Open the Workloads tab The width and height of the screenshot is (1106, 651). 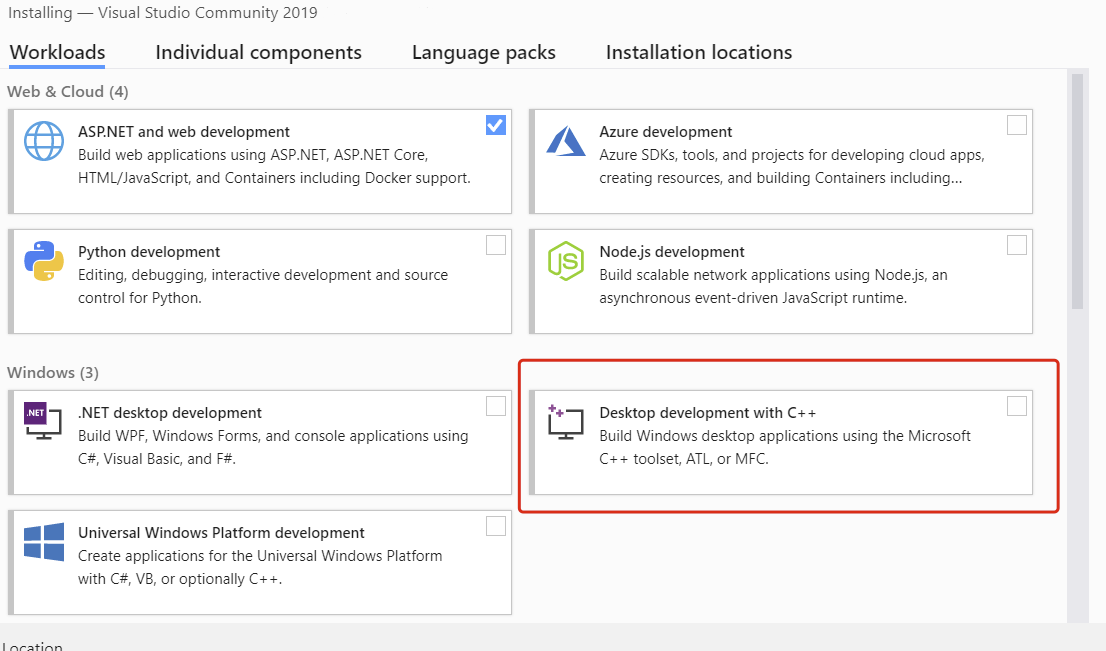point(57,52)
